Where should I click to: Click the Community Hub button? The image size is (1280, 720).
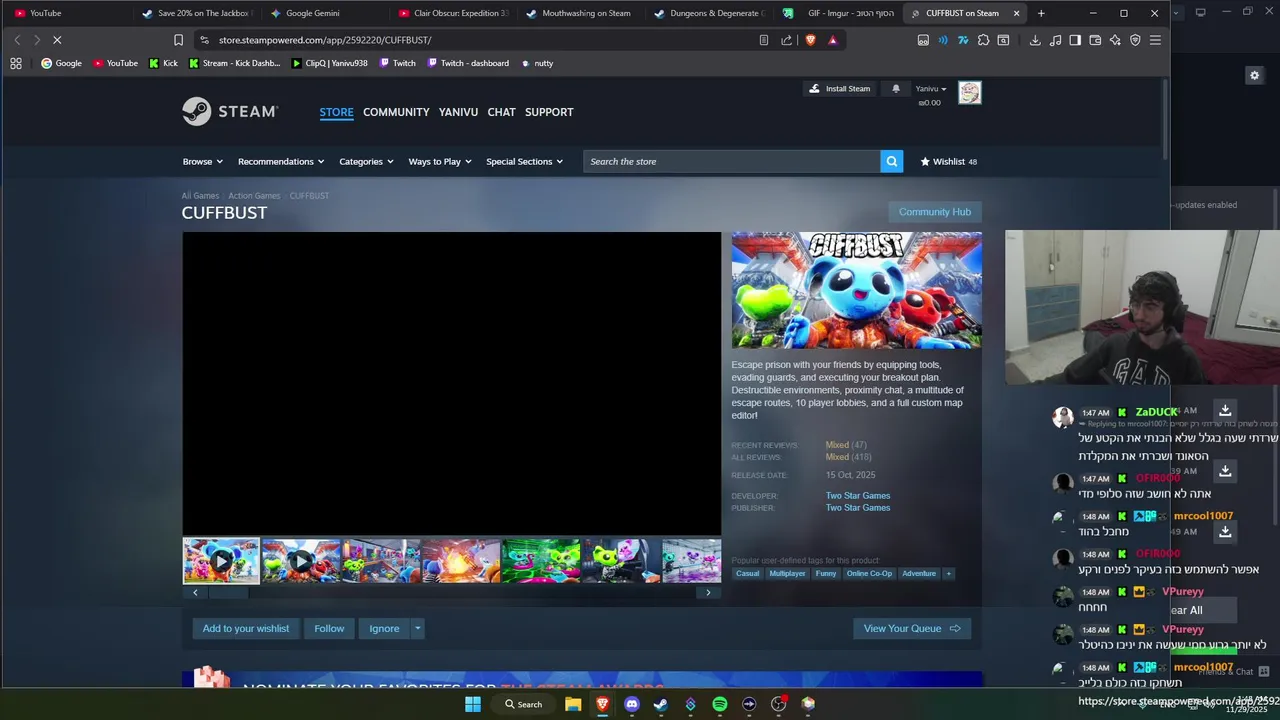(934, 212)
